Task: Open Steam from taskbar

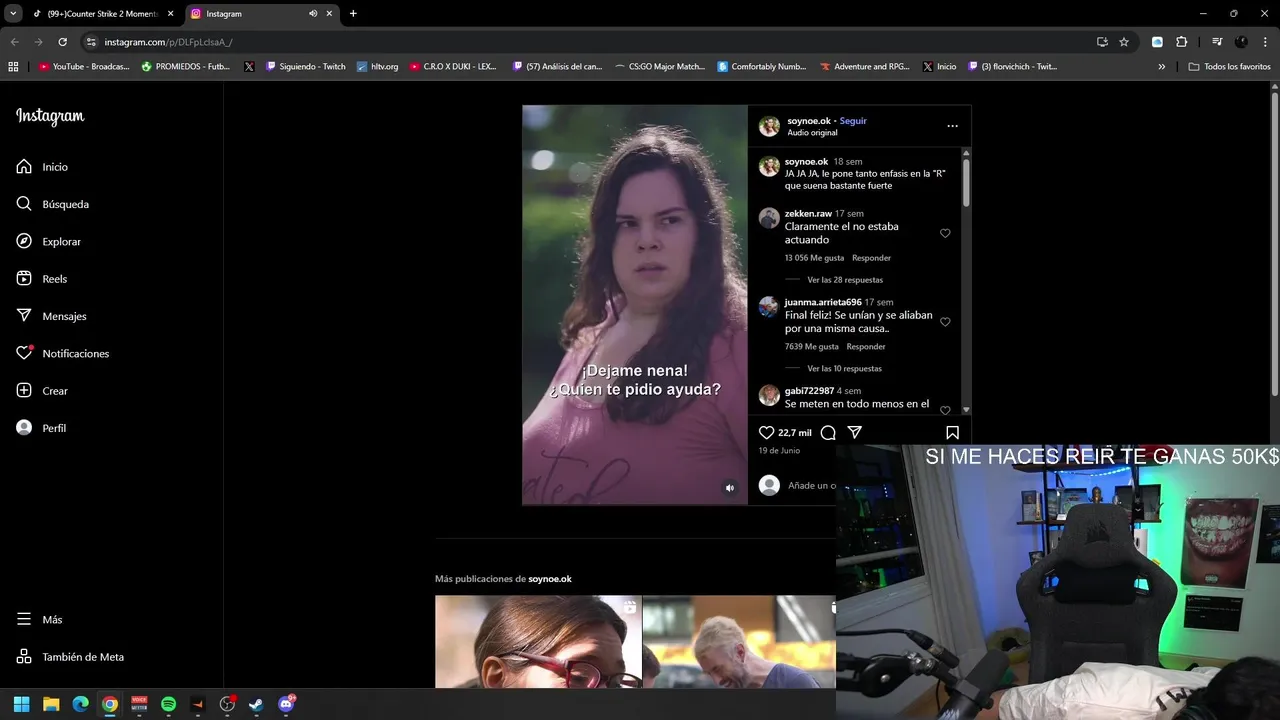Action: (x=256, y=704)
